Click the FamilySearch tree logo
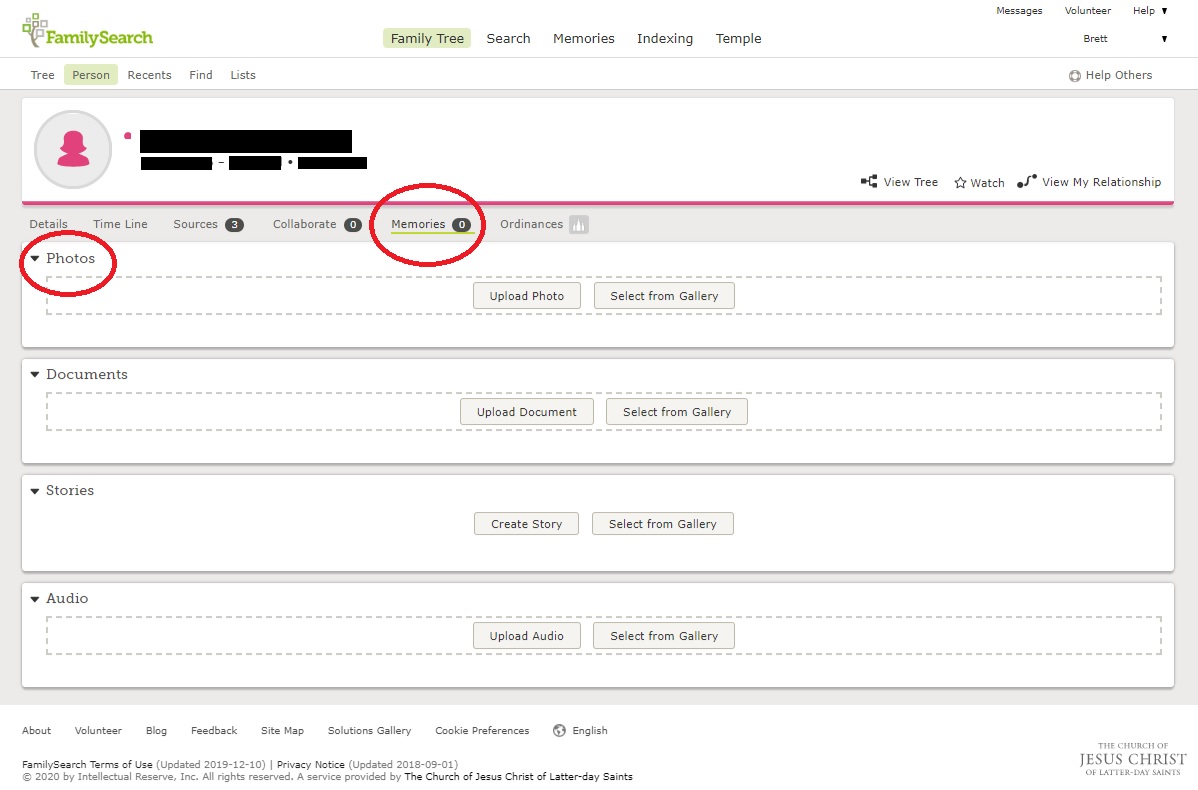The image size is (1198, 790). coord(87,31)
